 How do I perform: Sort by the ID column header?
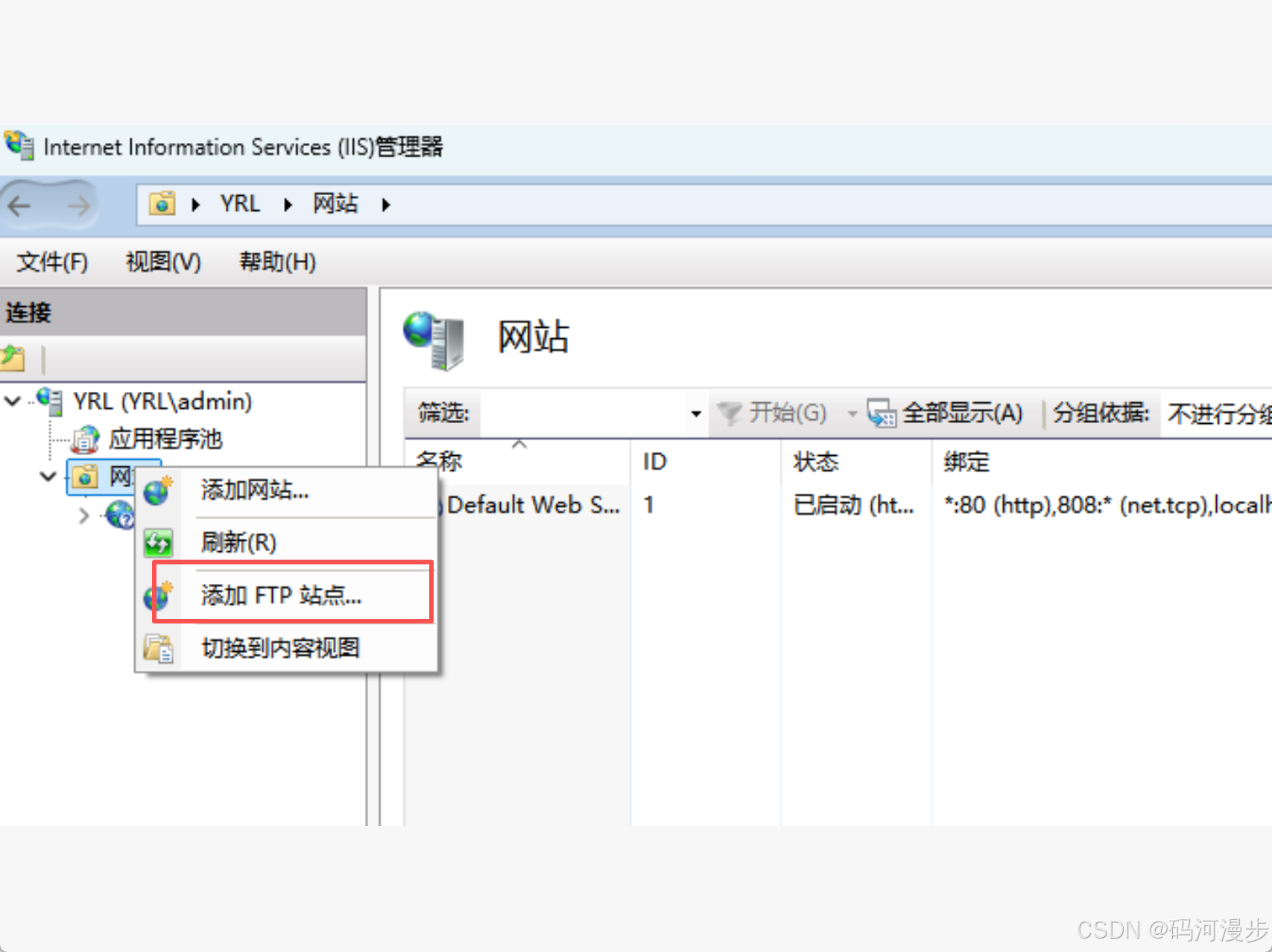point(706,461)
